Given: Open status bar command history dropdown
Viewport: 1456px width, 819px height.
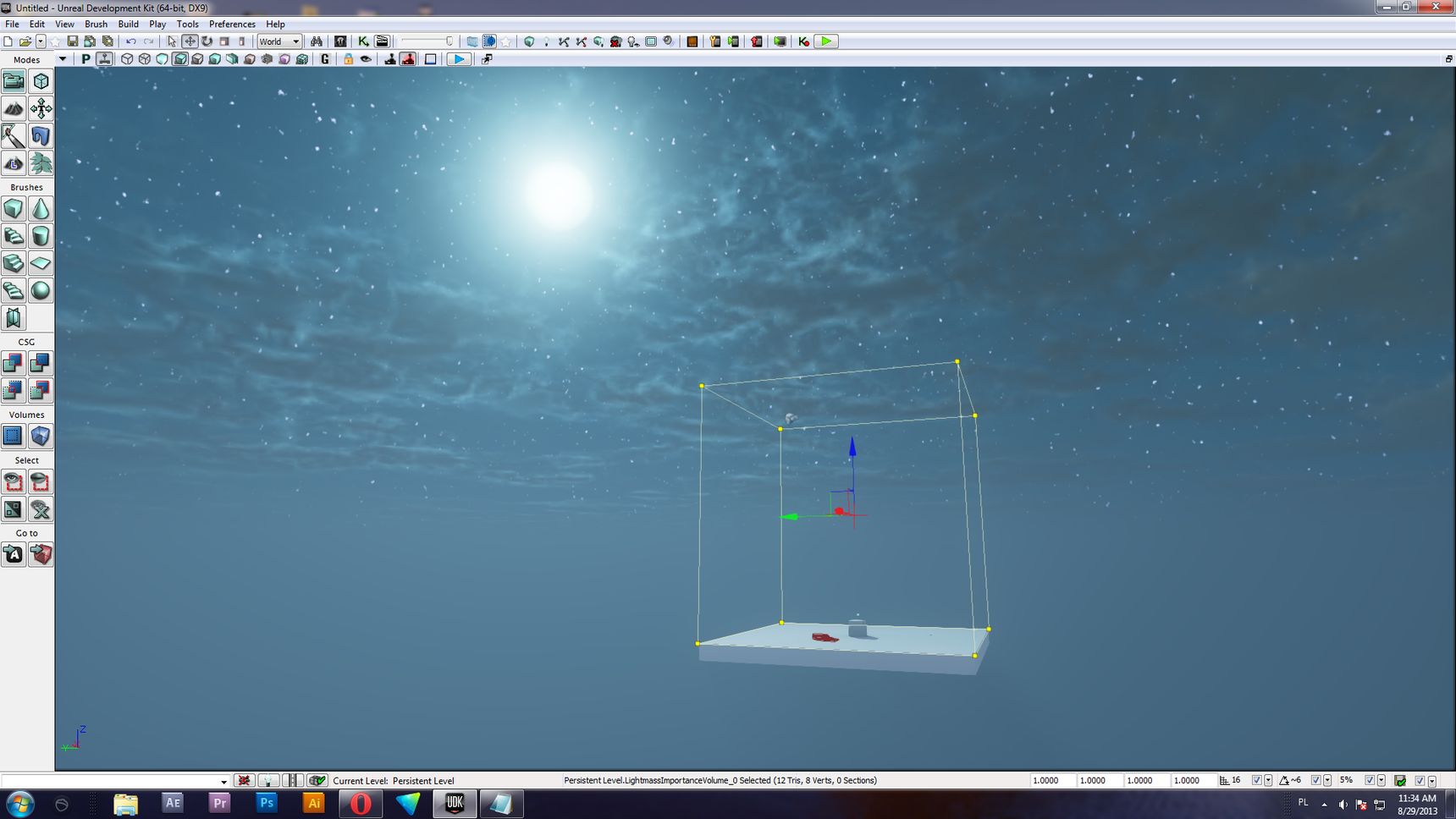Looking at the screenshot, I should pyautogui.click(x=223, y=782).
